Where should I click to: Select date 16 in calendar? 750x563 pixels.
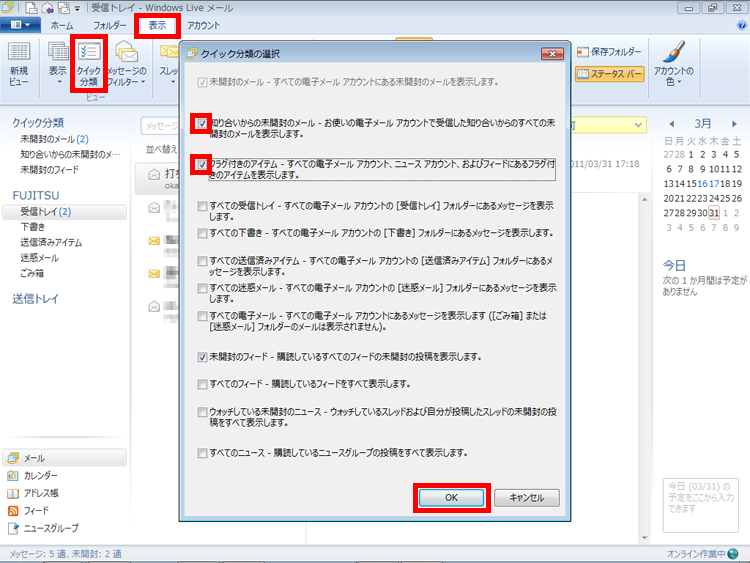click(702, 184)
